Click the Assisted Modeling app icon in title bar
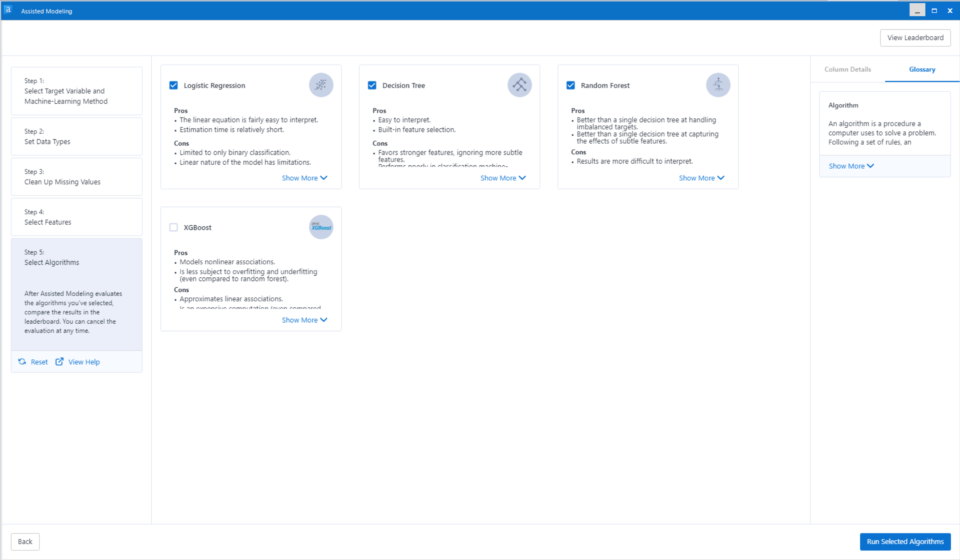The image size is (960, 560). (8, 10)
